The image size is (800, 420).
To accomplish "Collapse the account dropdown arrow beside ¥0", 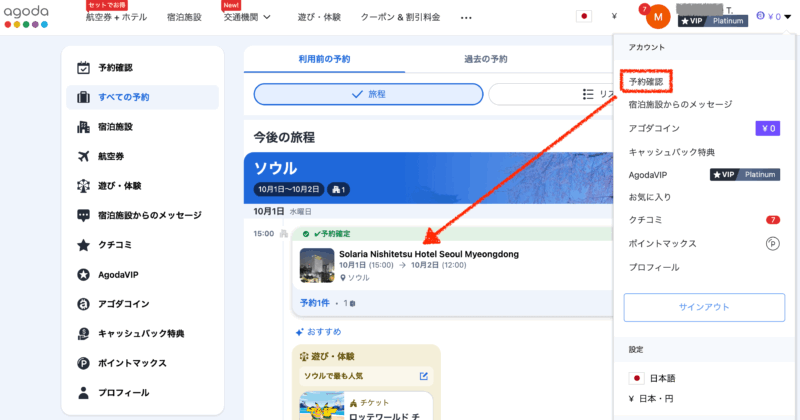I will pos(788,17).
